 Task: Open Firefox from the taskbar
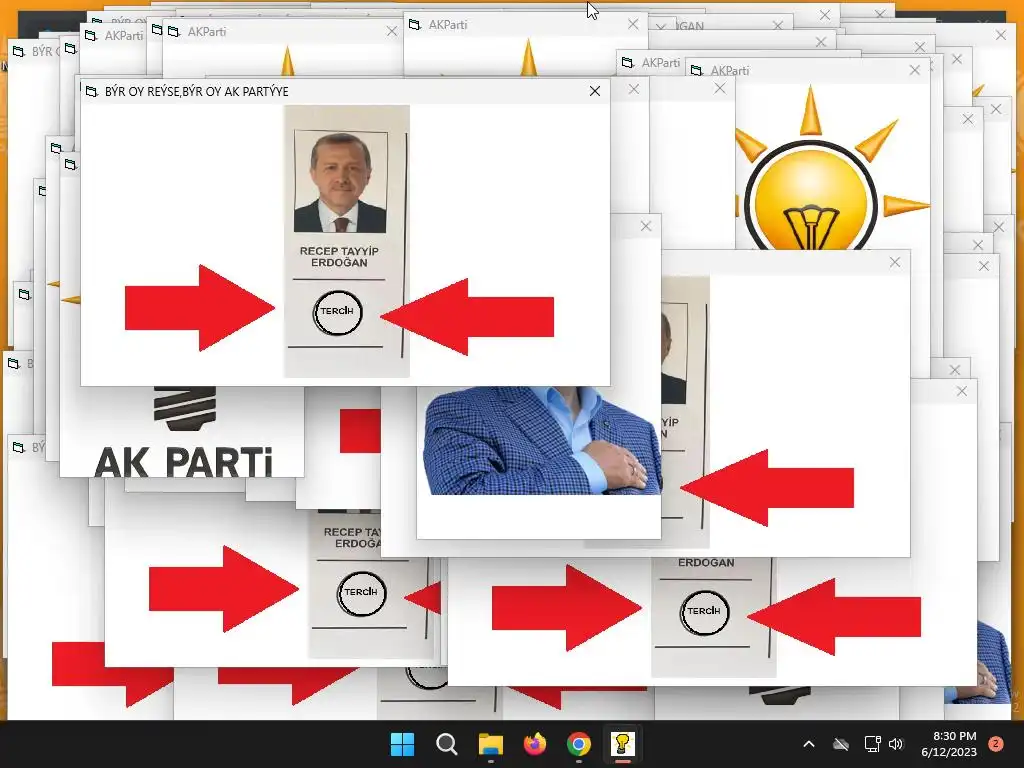point(535,744)
